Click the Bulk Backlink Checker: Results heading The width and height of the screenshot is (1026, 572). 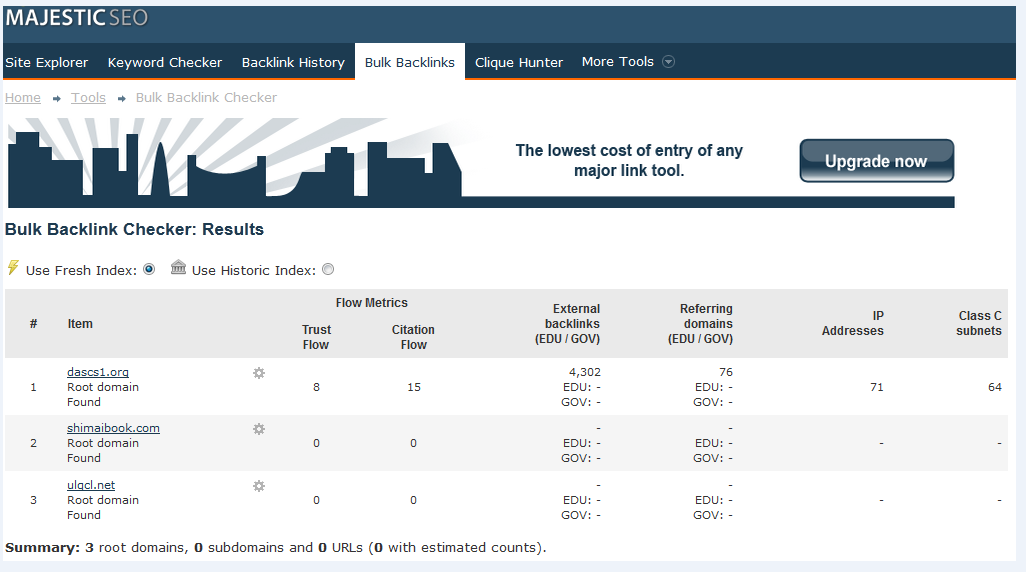(134, 230)
